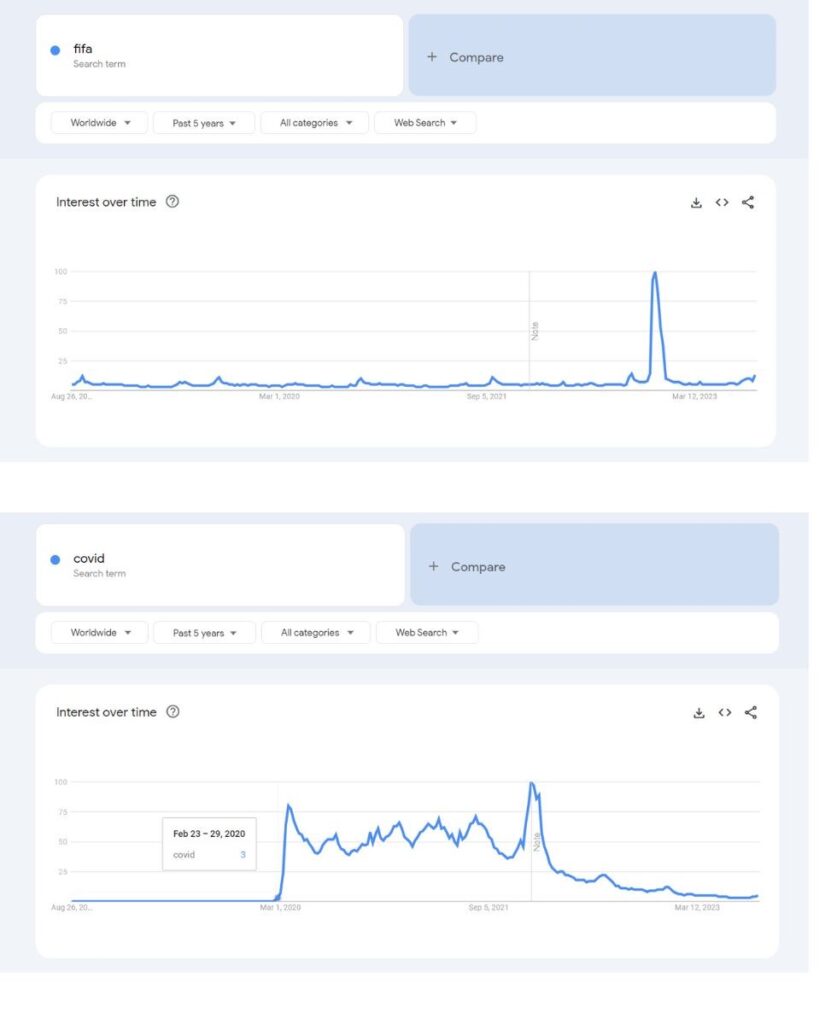Viewport: 825px width, 1024px height.
Task: Open help icon beside fifa Interest over time
Action: pos(172,202)
